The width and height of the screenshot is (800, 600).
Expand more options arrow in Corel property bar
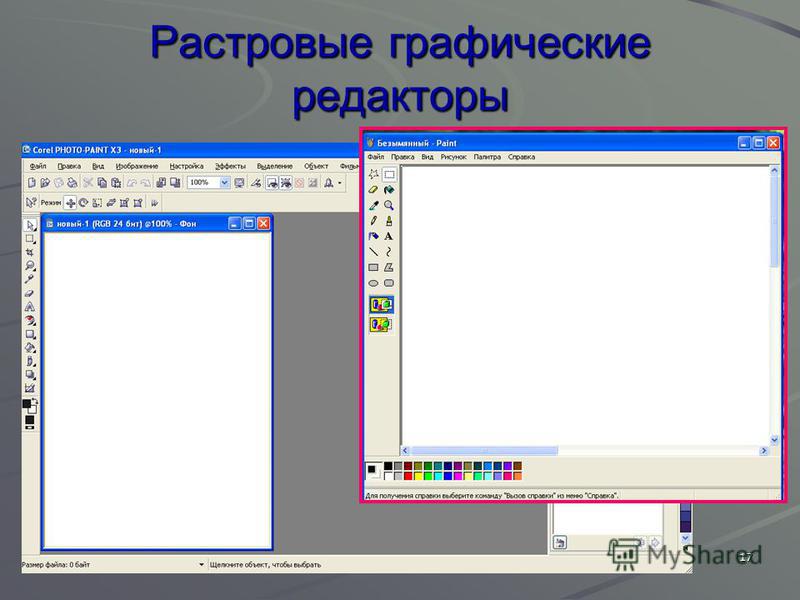click(155, 203)
